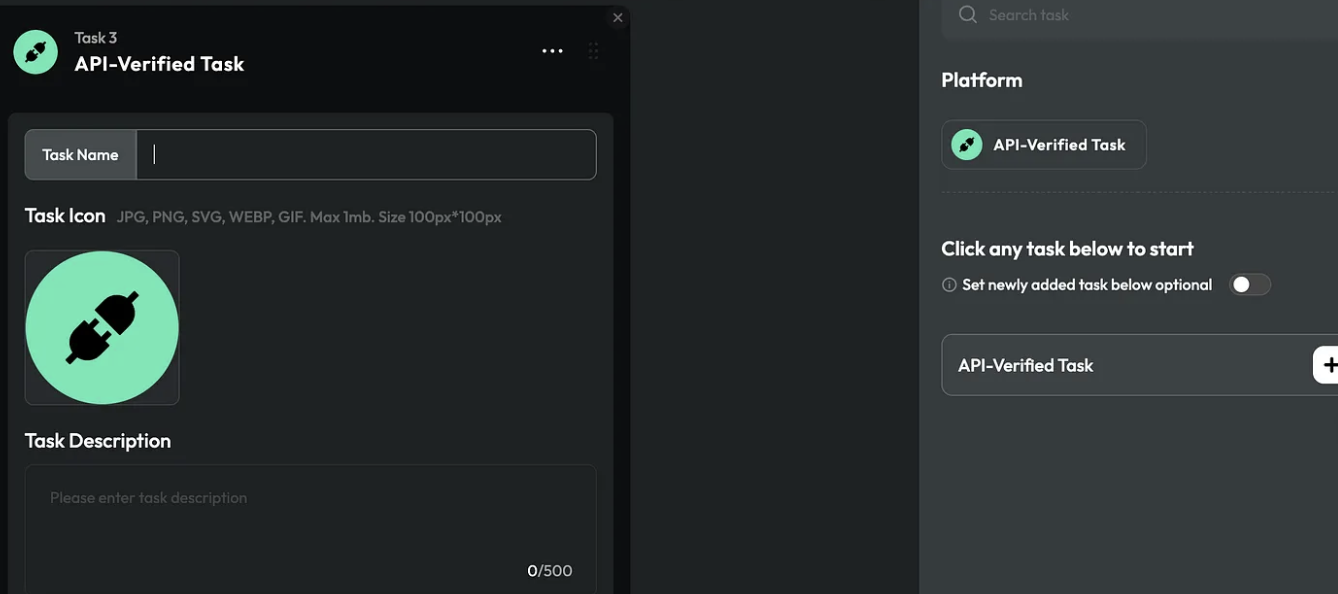Open the three-dot more options menu
1338x594 pixels.
coord(552,51)
